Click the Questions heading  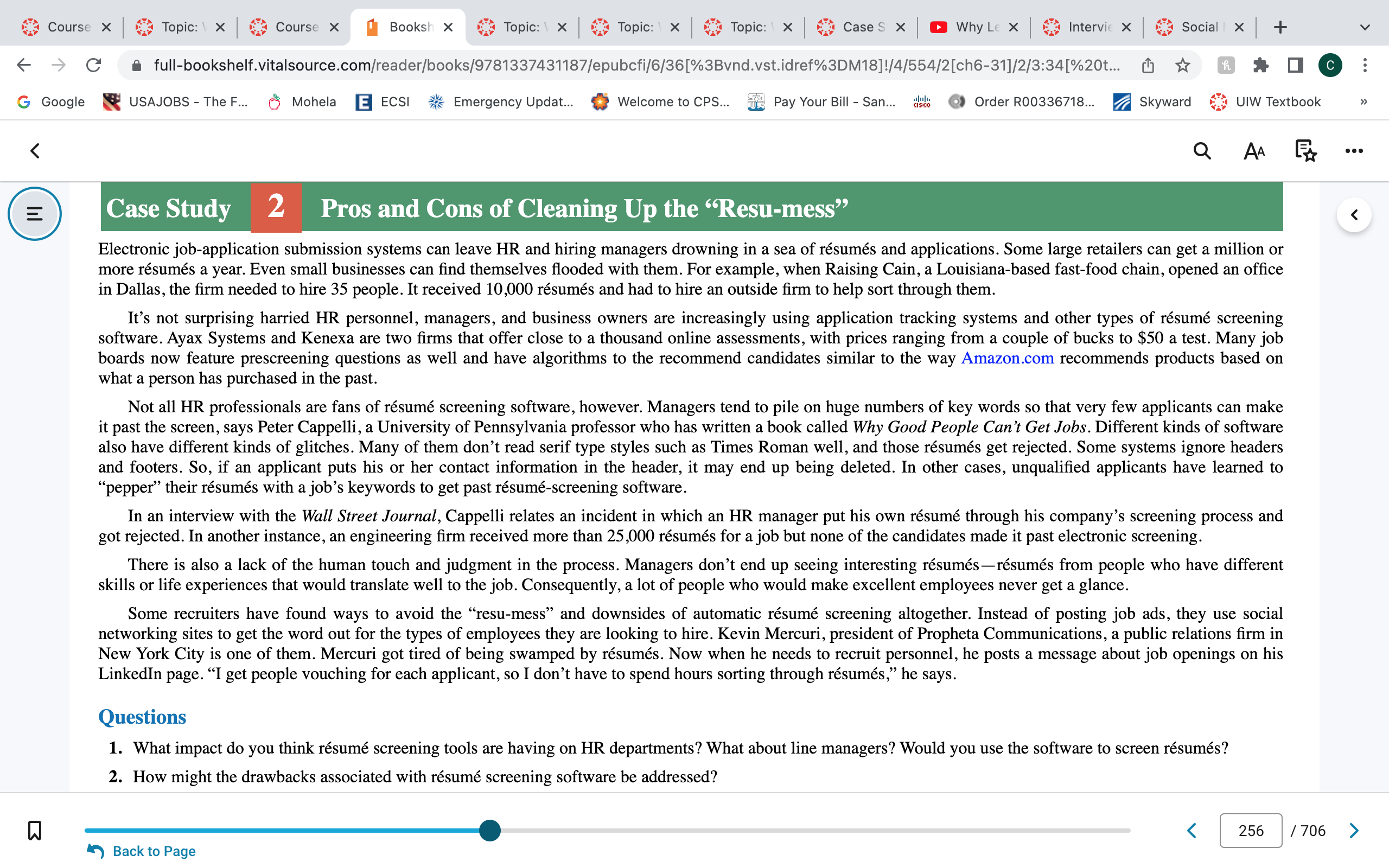tap(142, 717)
